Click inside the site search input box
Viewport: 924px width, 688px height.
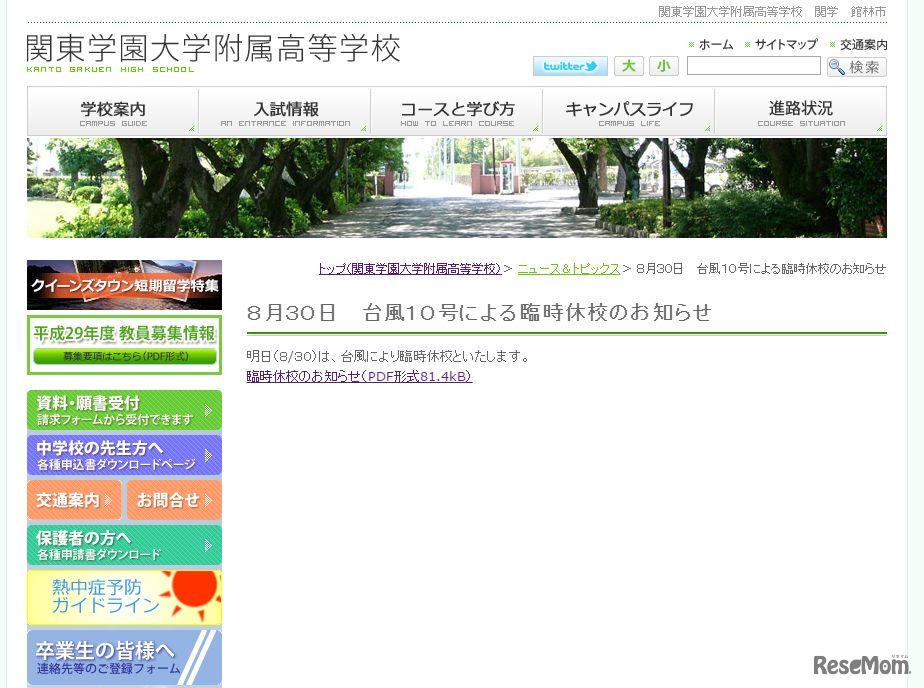pos(753,66)
